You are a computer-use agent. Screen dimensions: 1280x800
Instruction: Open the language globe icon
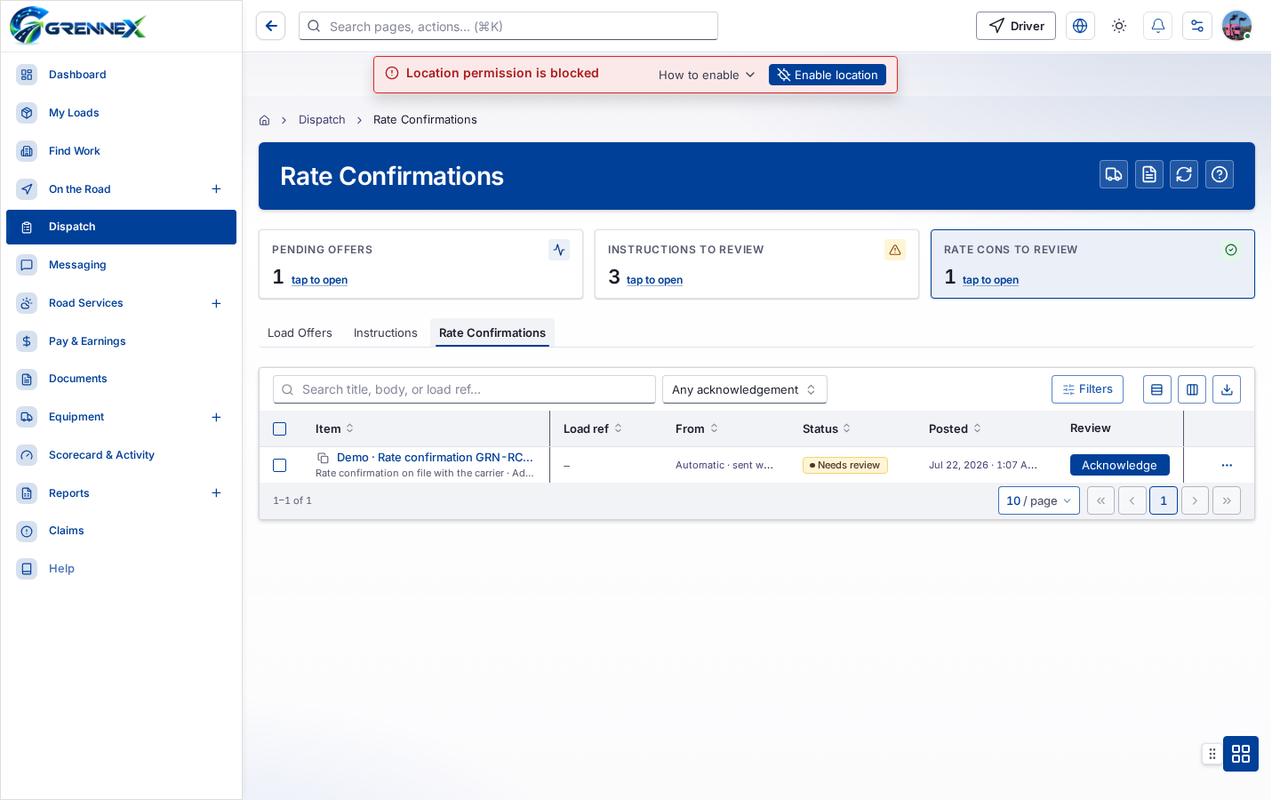click(x=1080, y=26)
